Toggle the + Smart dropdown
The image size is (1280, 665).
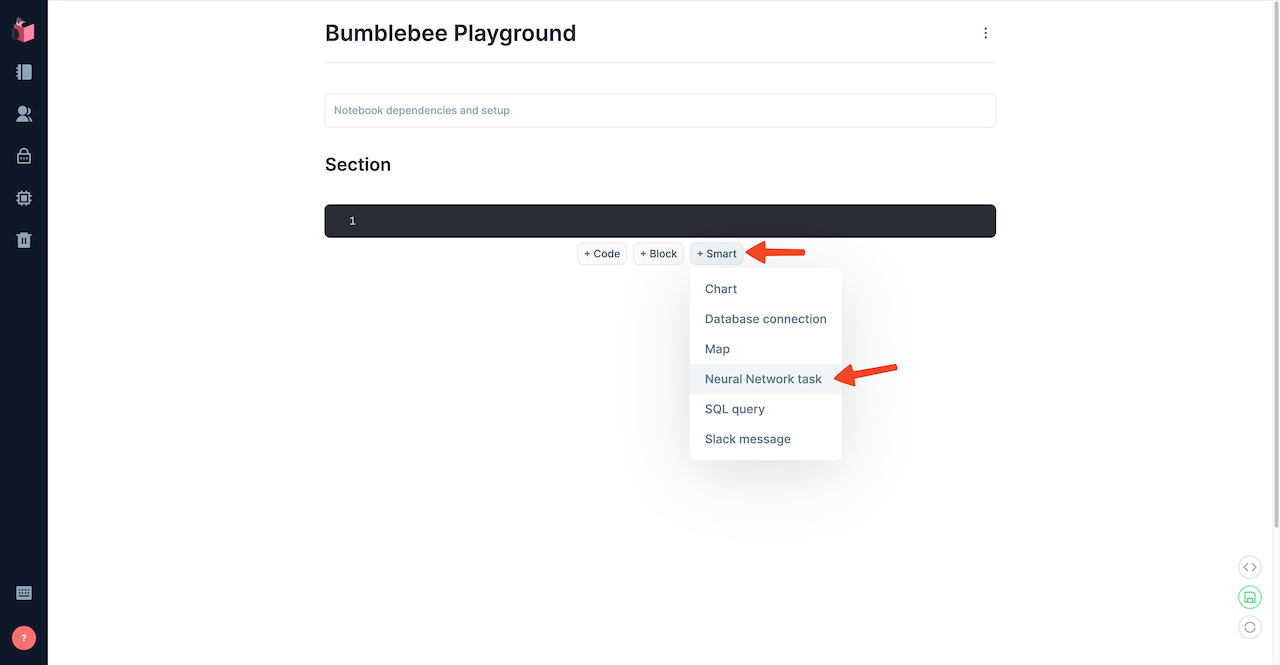point(716,254)
